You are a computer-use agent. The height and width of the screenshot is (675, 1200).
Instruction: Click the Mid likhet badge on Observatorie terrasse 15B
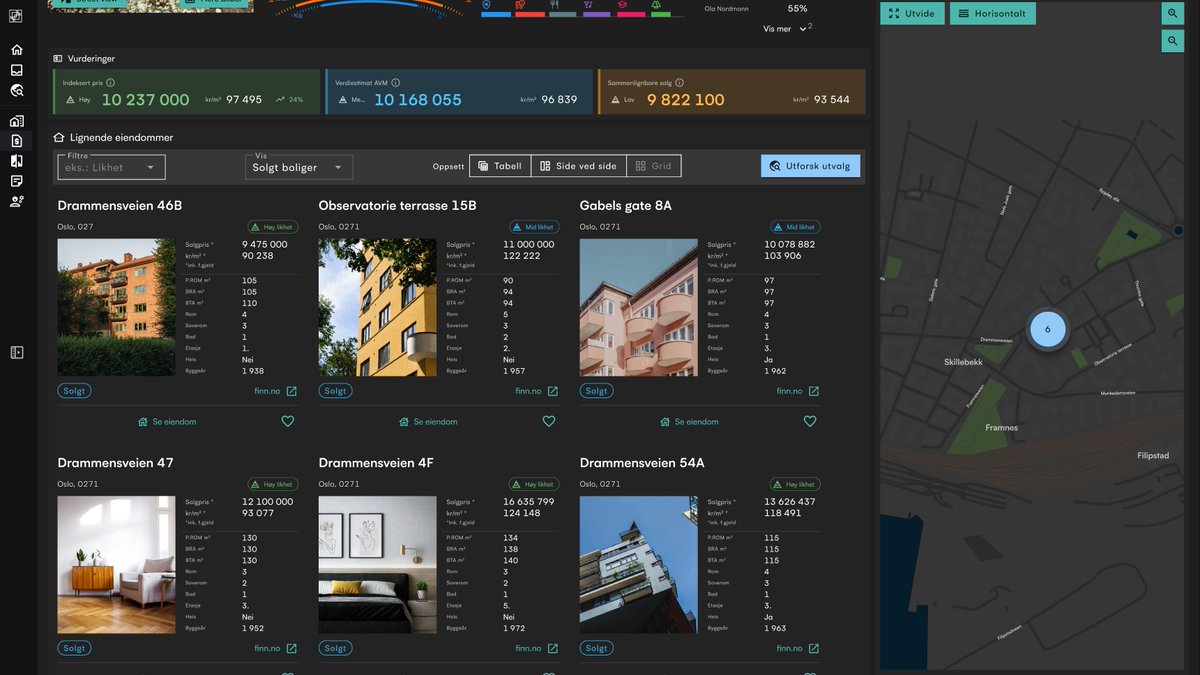click(x=534, y=227)
